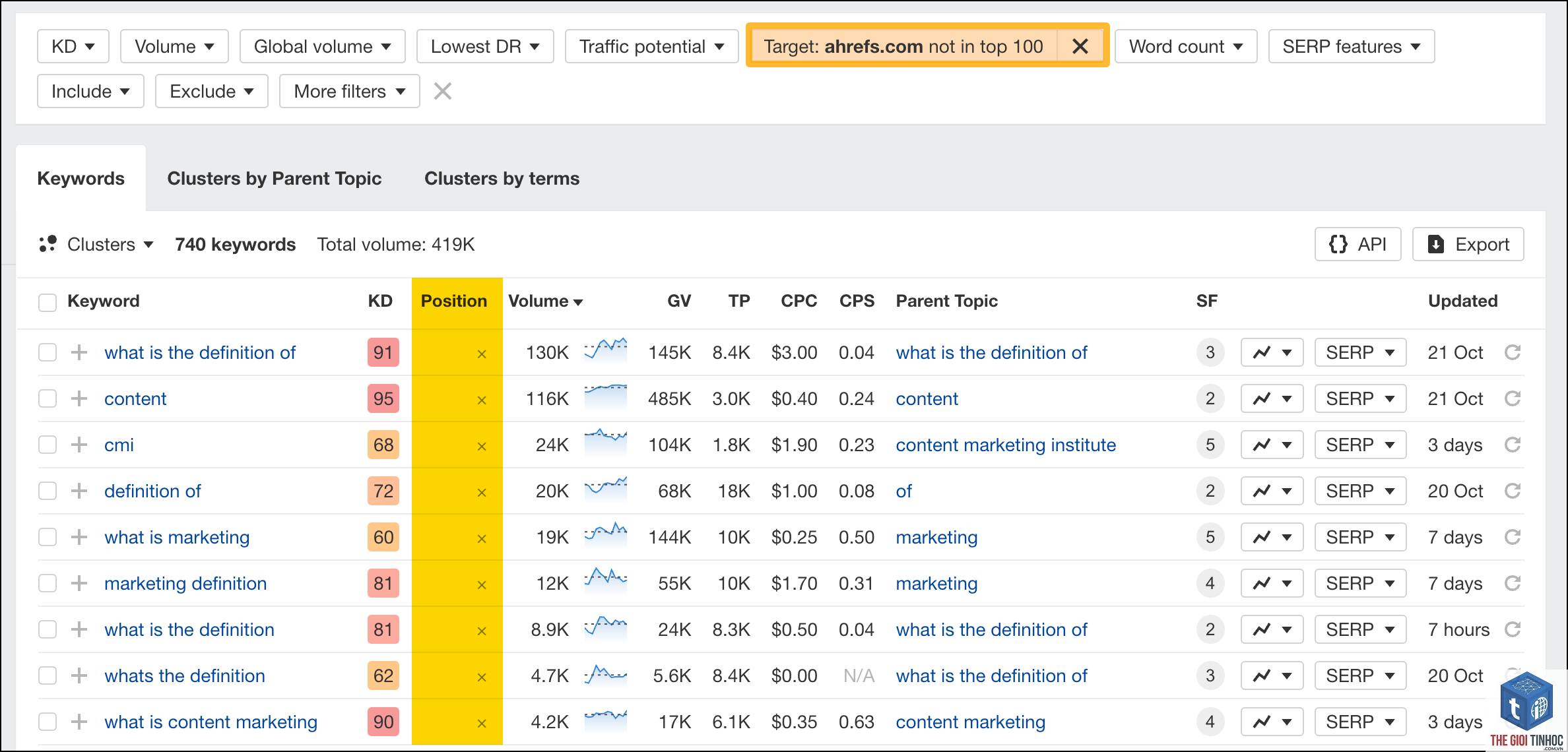The width and height of the screenshot is (1568, 752).
Task: Show volume sparkline for 'what is the definition of'
Action: (606, 350)
